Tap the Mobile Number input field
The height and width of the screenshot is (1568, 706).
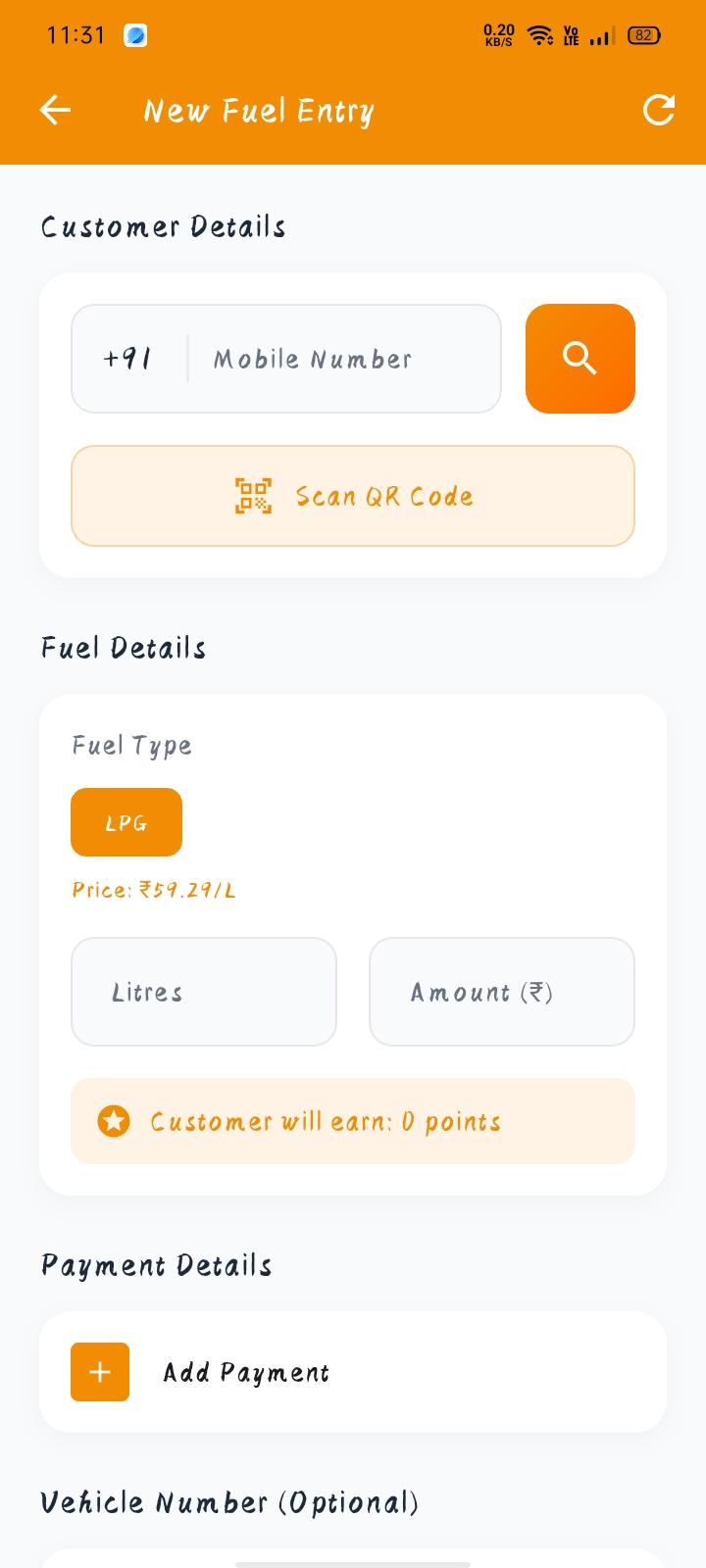pos(343,359)
